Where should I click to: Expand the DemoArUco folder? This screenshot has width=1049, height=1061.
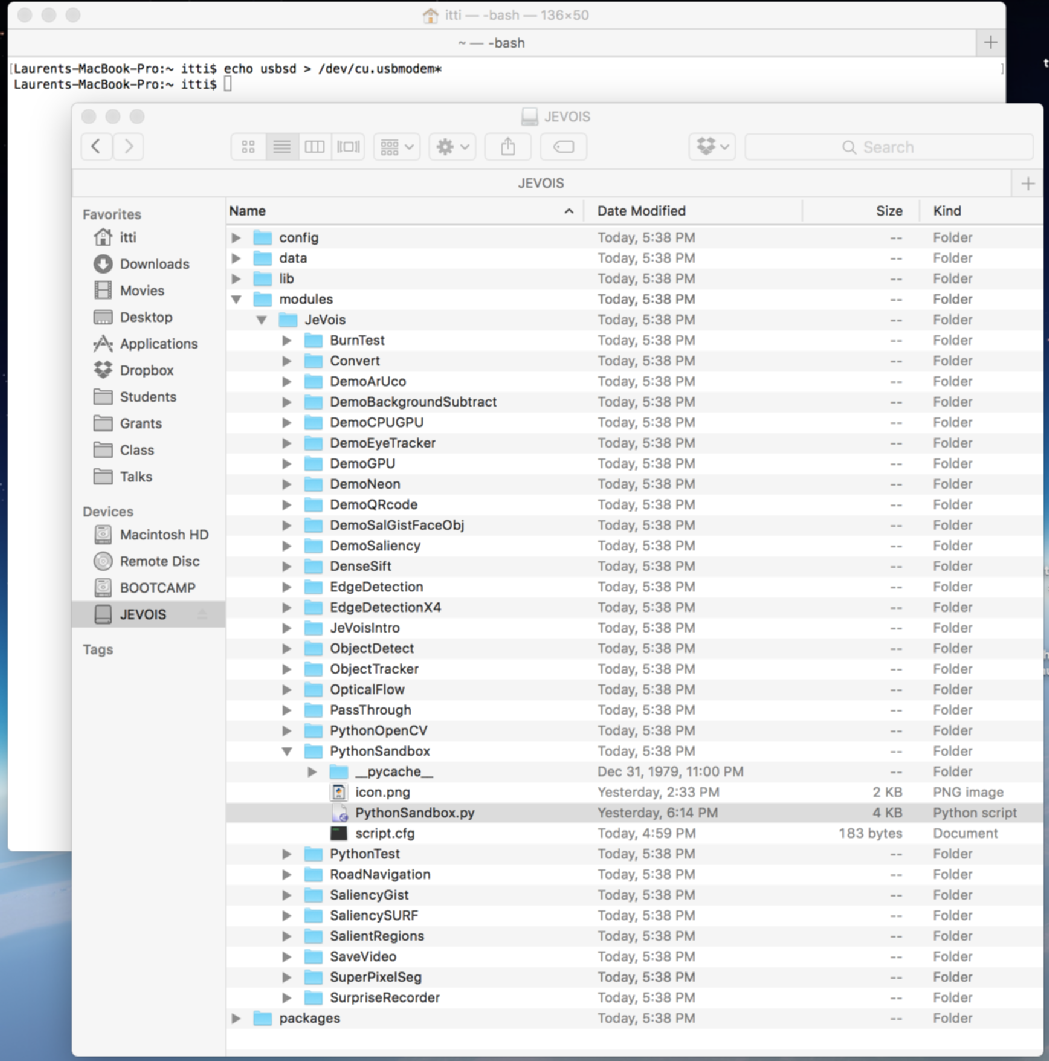[287, 382]
